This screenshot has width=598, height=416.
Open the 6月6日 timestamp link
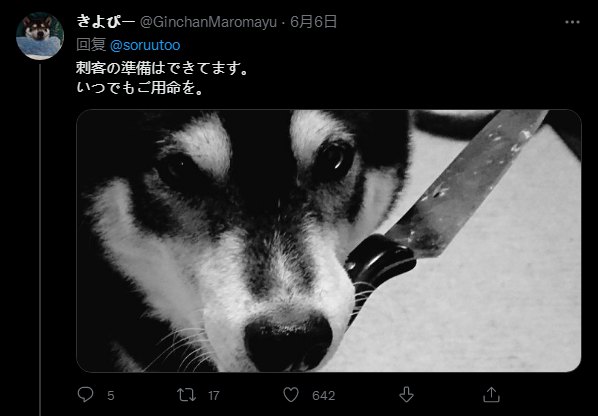313,22
